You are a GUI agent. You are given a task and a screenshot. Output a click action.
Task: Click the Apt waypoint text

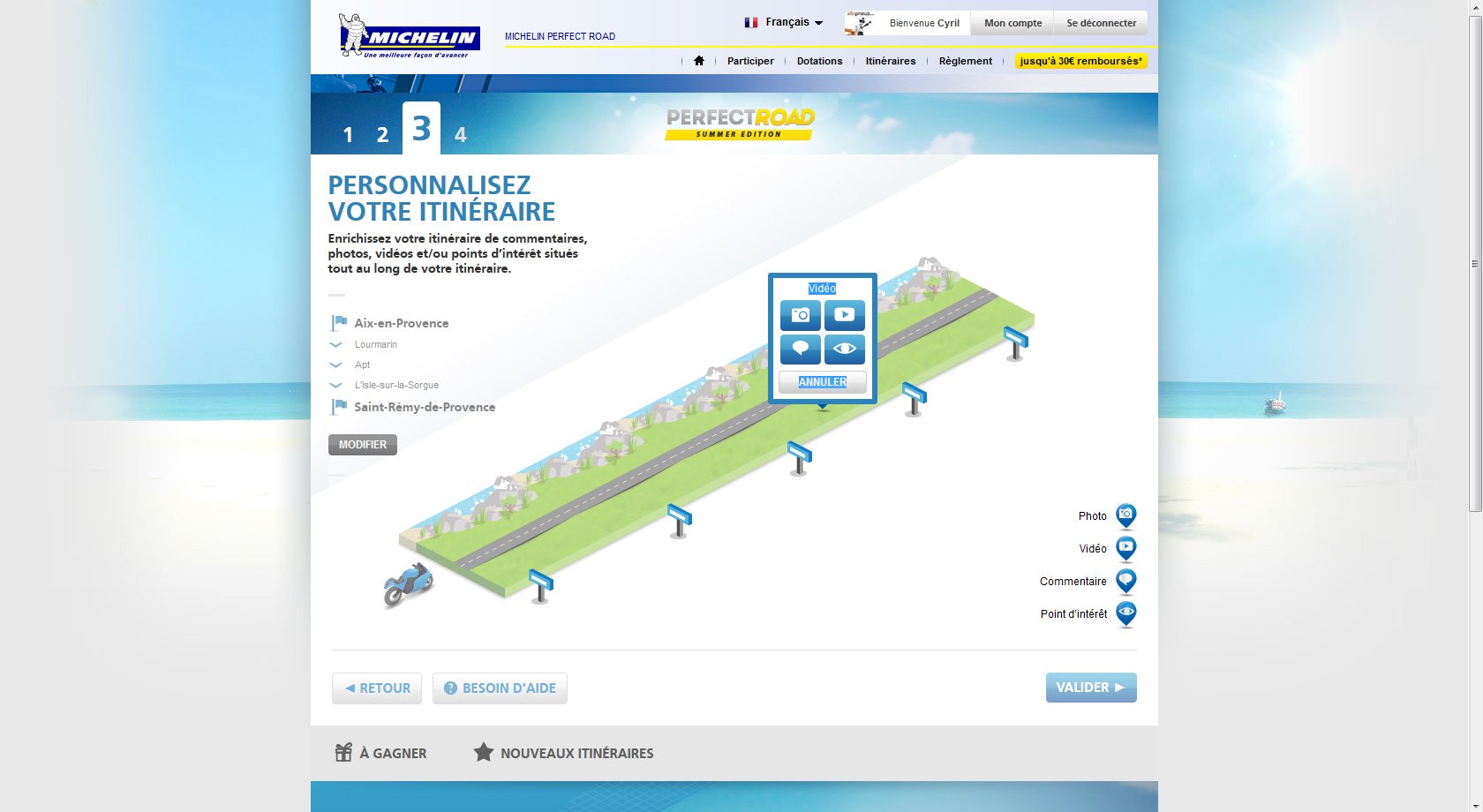363,365
